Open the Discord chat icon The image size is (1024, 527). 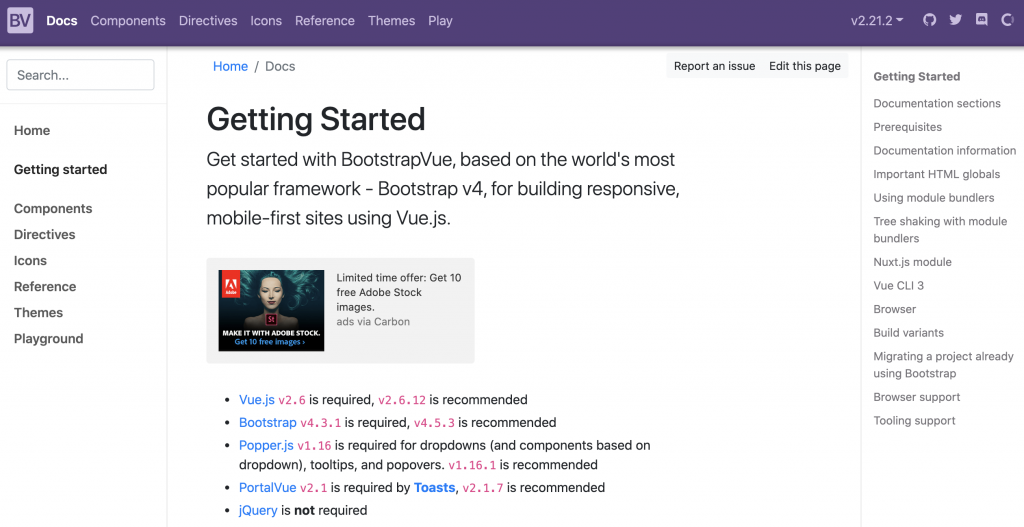click(x=982, y=20)
